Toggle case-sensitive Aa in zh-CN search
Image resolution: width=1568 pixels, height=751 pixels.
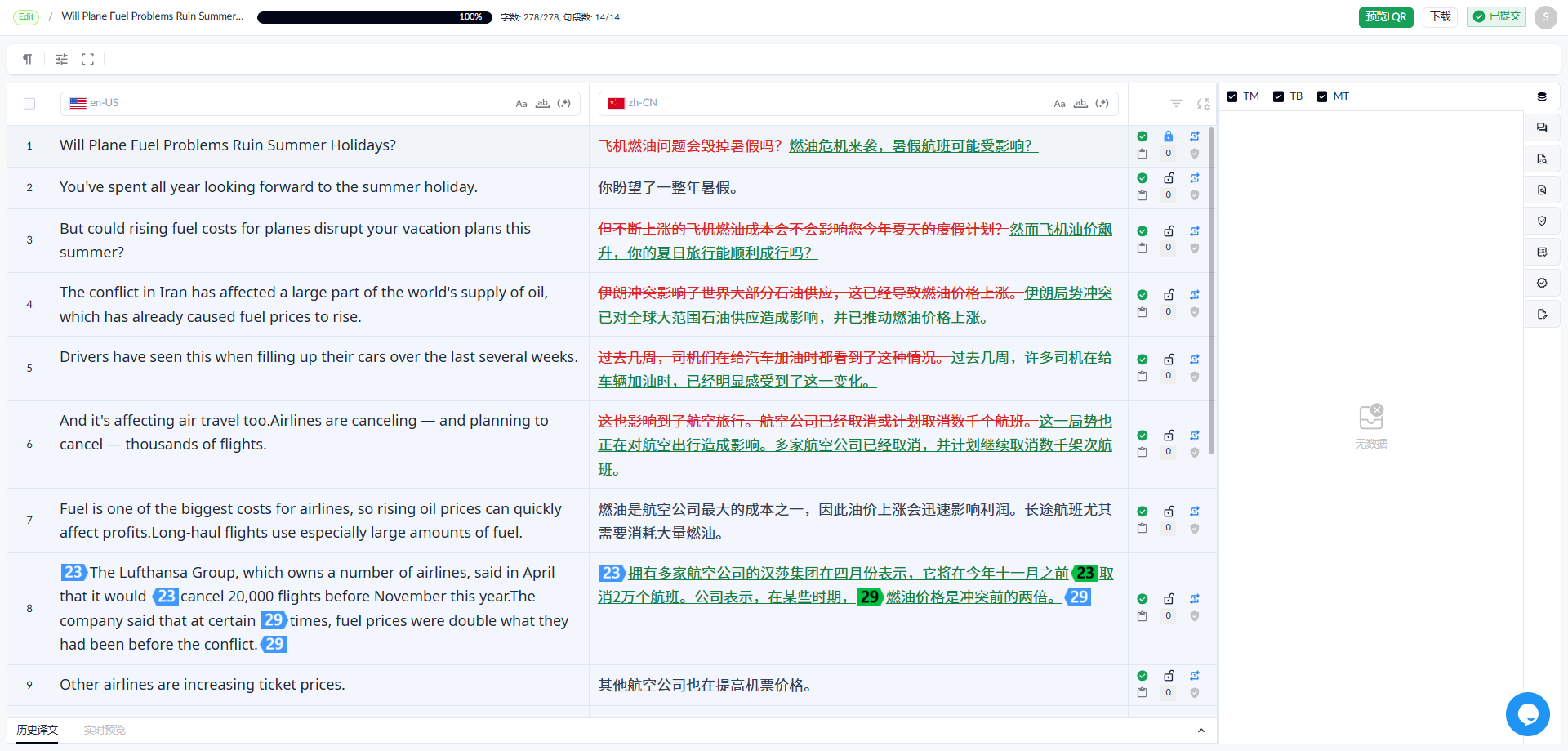click(x=1059, y=104)
